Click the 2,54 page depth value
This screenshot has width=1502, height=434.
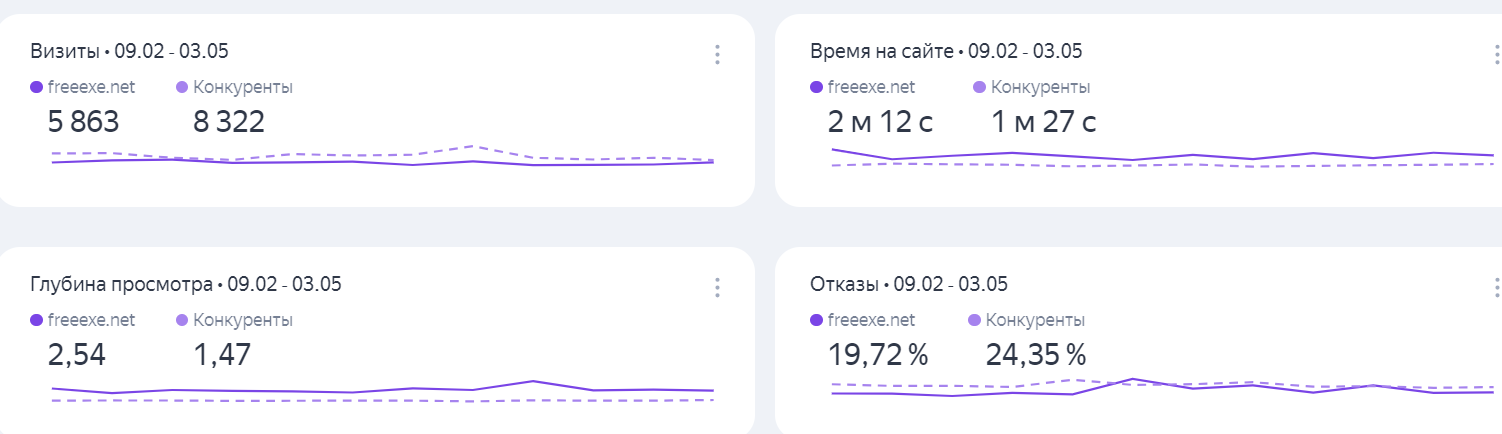pyautogui.click(x=77, y=355)
